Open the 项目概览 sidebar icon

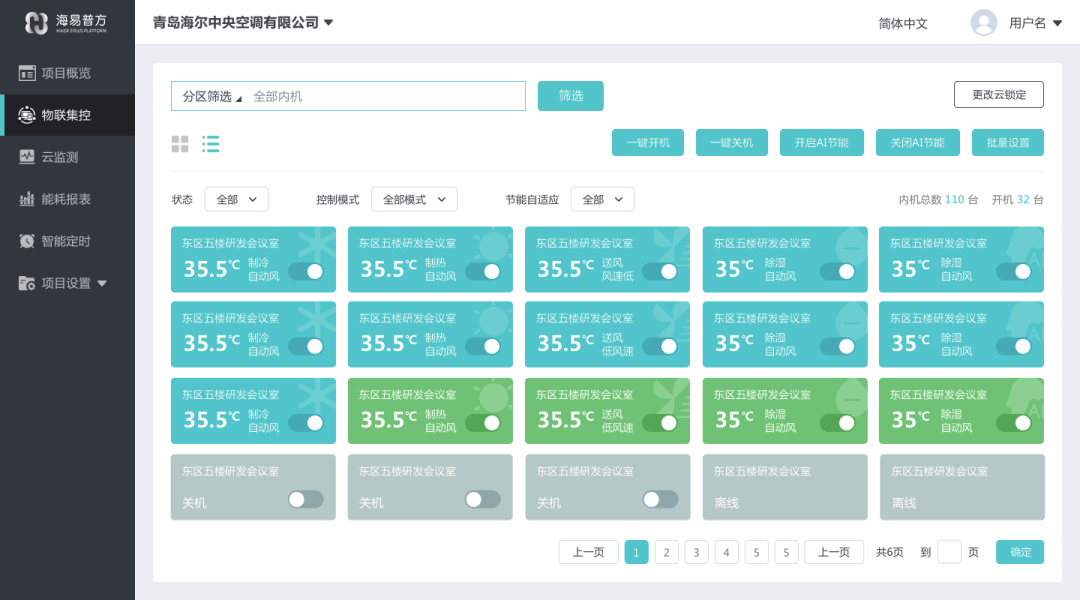click(27, 73)
